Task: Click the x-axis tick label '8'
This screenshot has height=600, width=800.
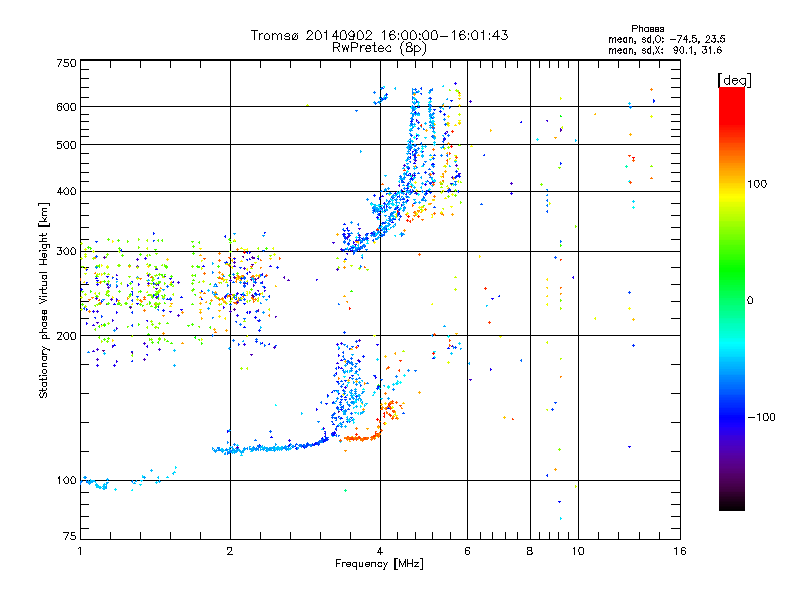Action: pos(530,551)
